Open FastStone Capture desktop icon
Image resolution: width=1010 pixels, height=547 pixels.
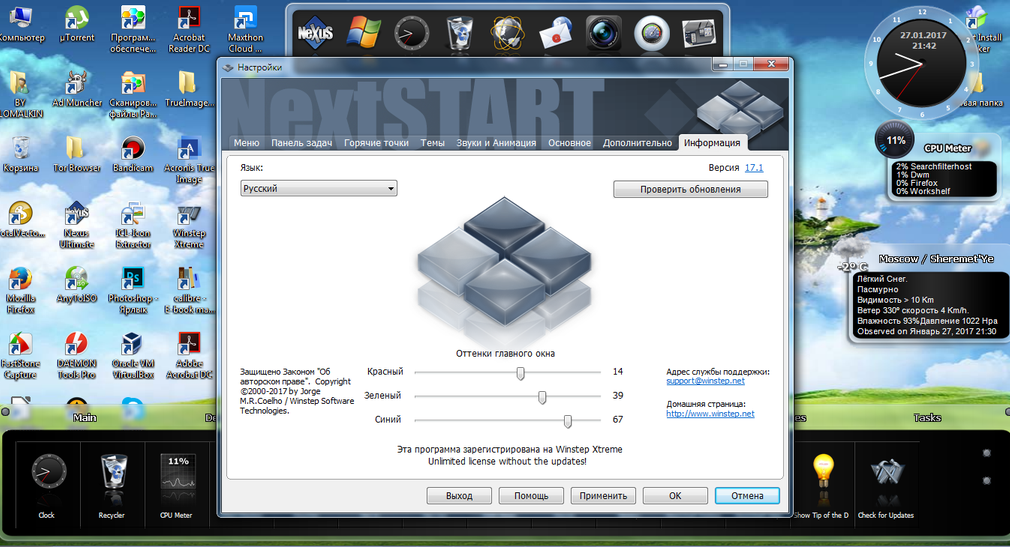click(21, 356)
